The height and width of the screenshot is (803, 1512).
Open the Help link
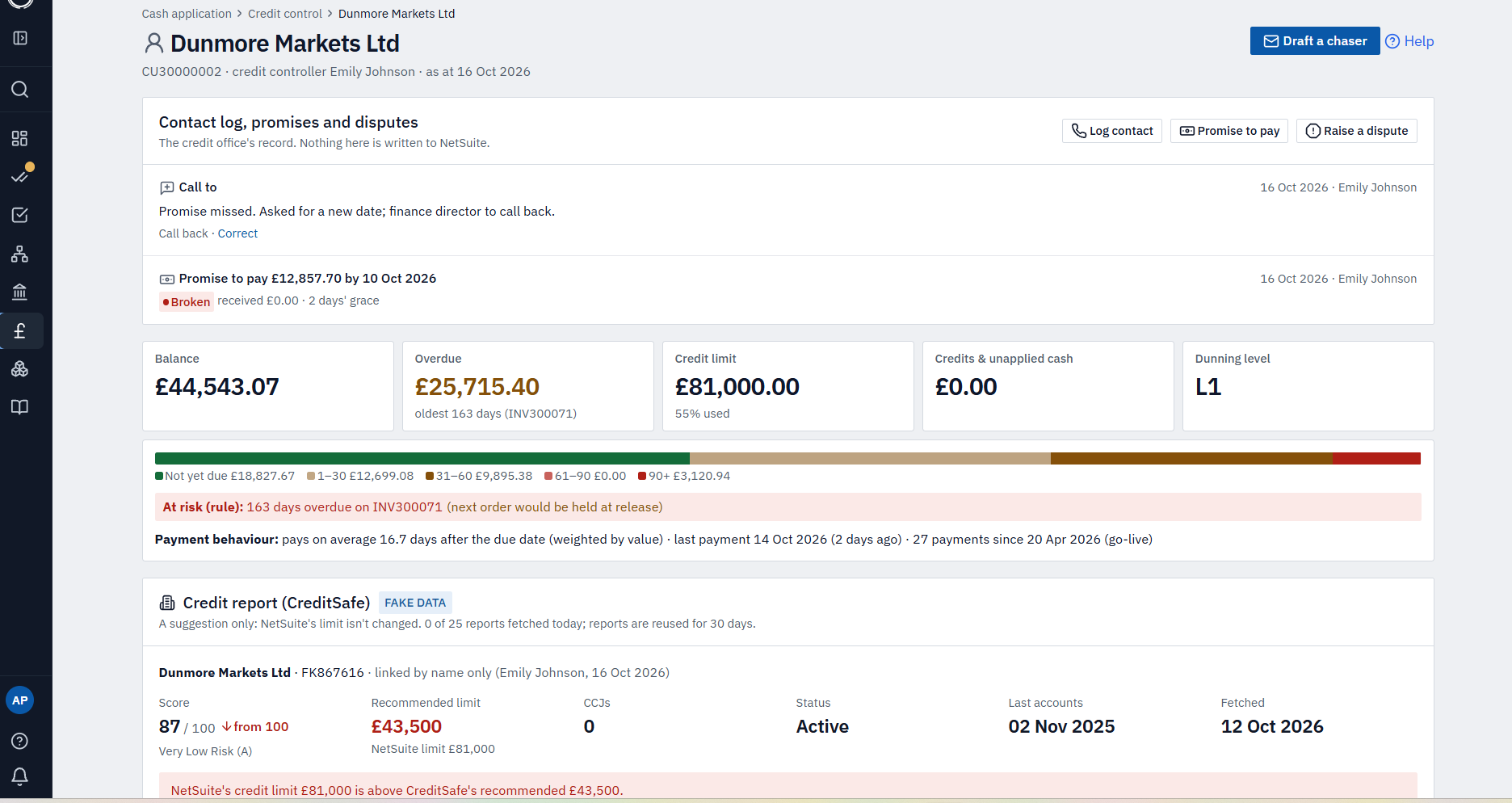coord(1409,41)
